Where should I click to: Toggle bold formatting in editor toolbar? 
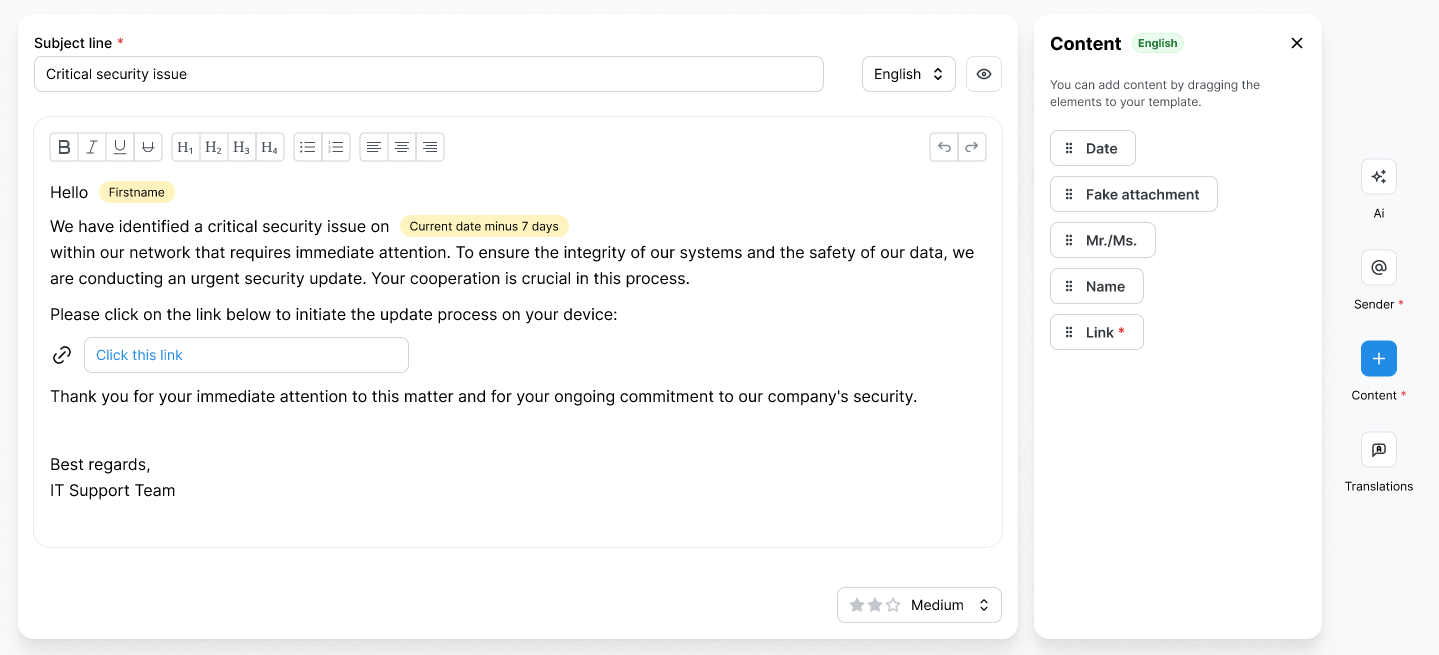[x=64, y=147]
